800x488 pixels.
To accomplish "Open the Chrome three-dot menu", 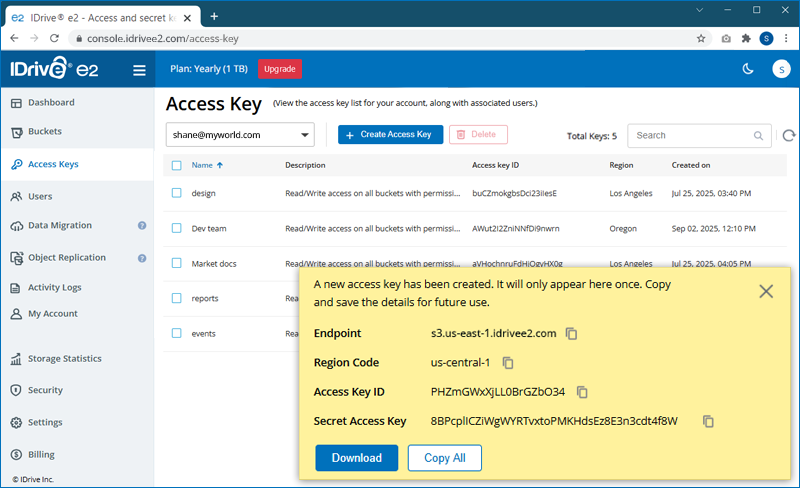I will [785, 39].
